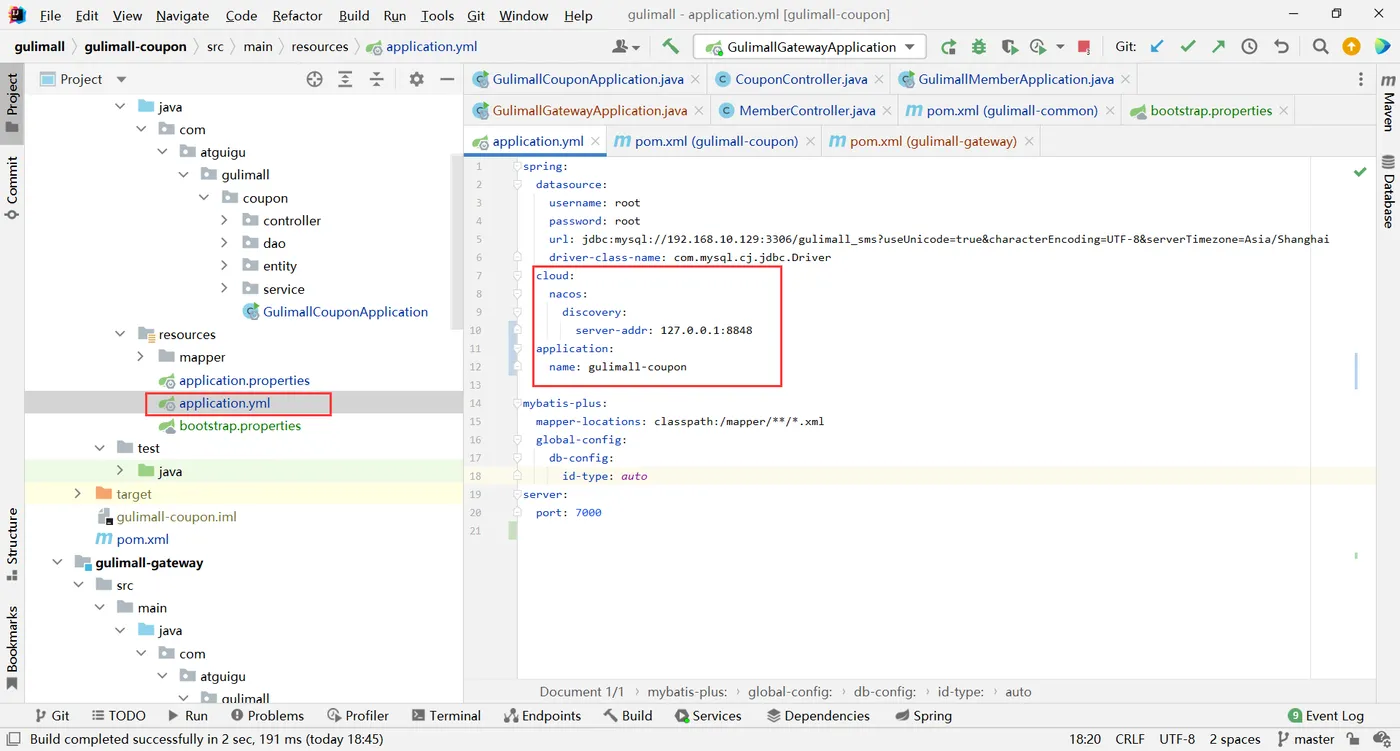Run GulimallGatewayApplication with the rerun icon
The width and height of the screenshot is (1400, 751).
pos(948,47)
